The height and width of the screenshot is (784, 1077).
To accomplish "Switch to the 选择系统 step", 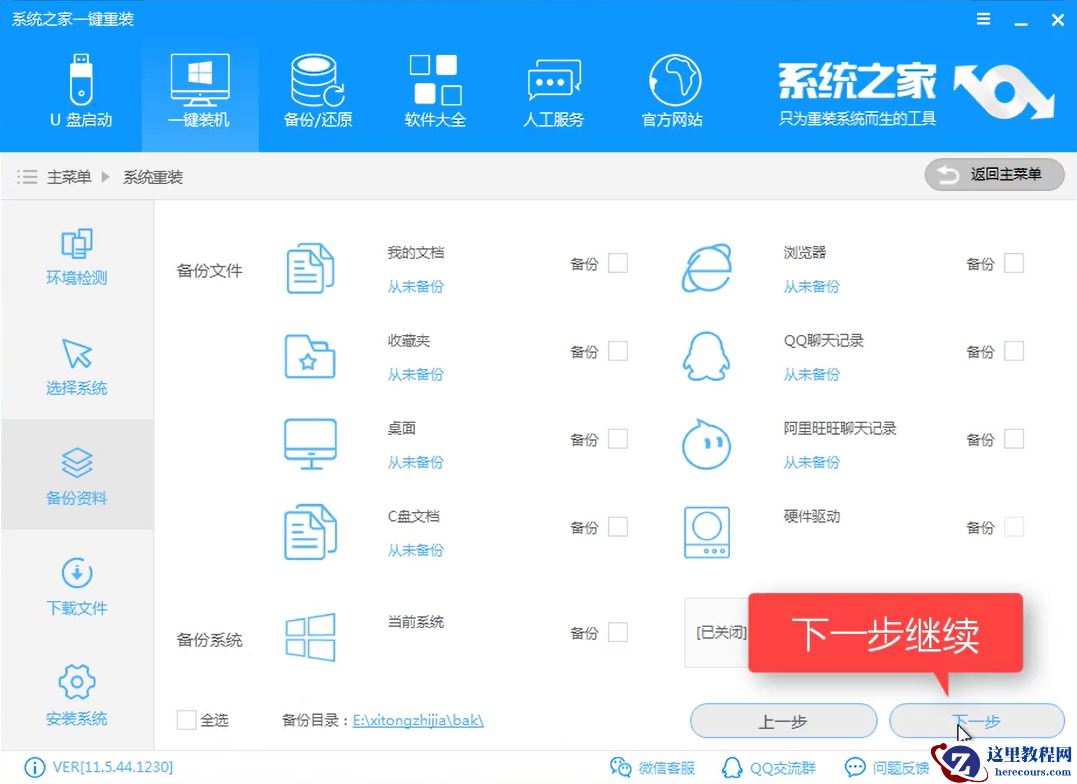I will click(x=77, y=368).
